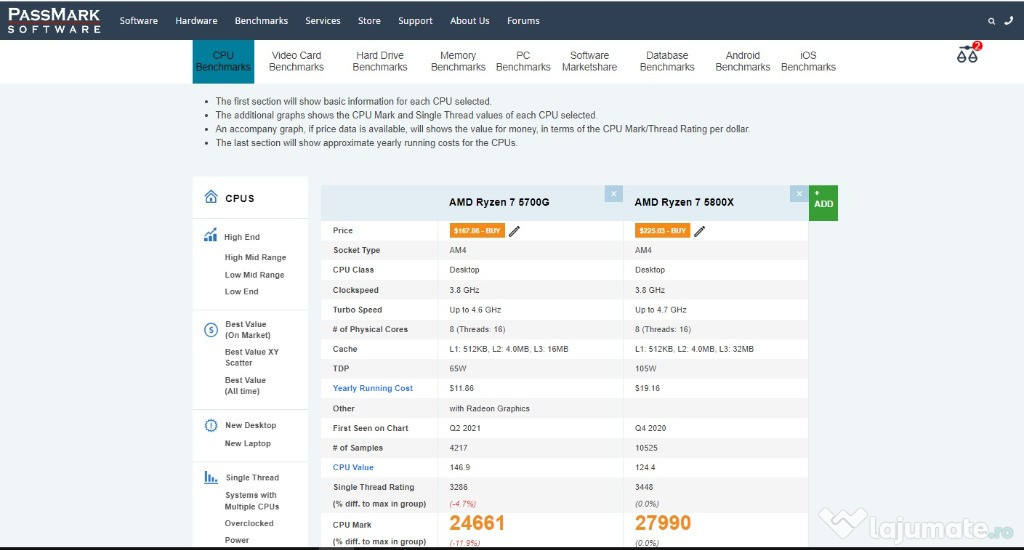Click the 10525 samples value

pos(646,448)
